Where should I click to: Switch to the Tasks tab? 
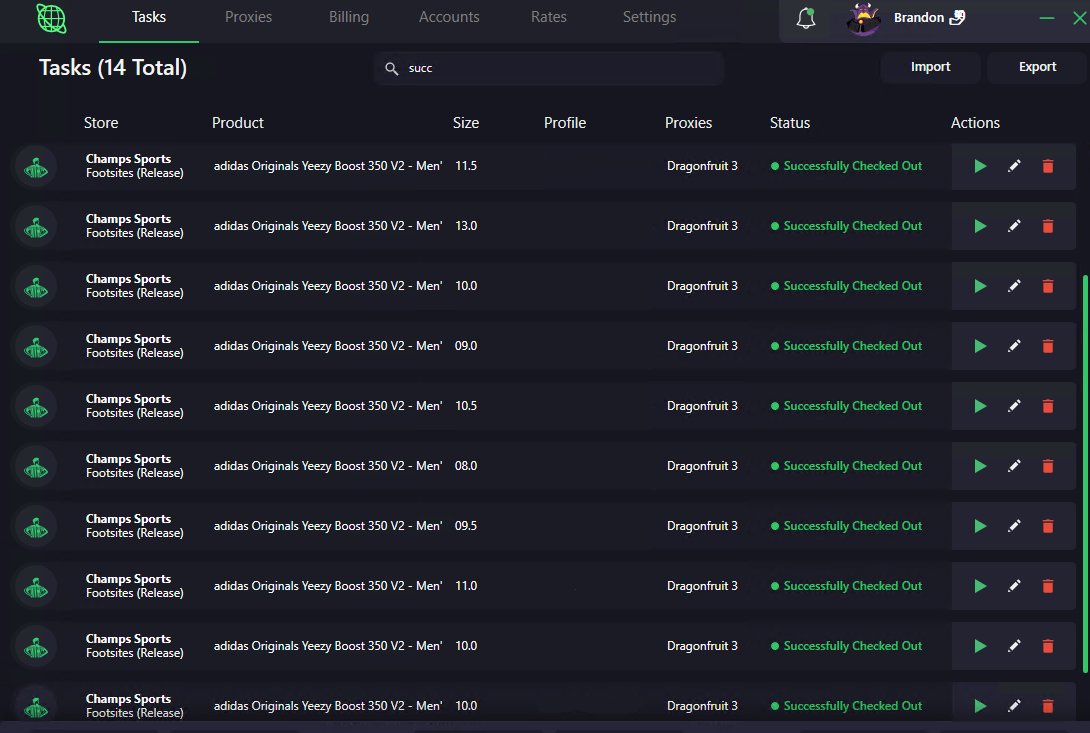pos(149,17)
